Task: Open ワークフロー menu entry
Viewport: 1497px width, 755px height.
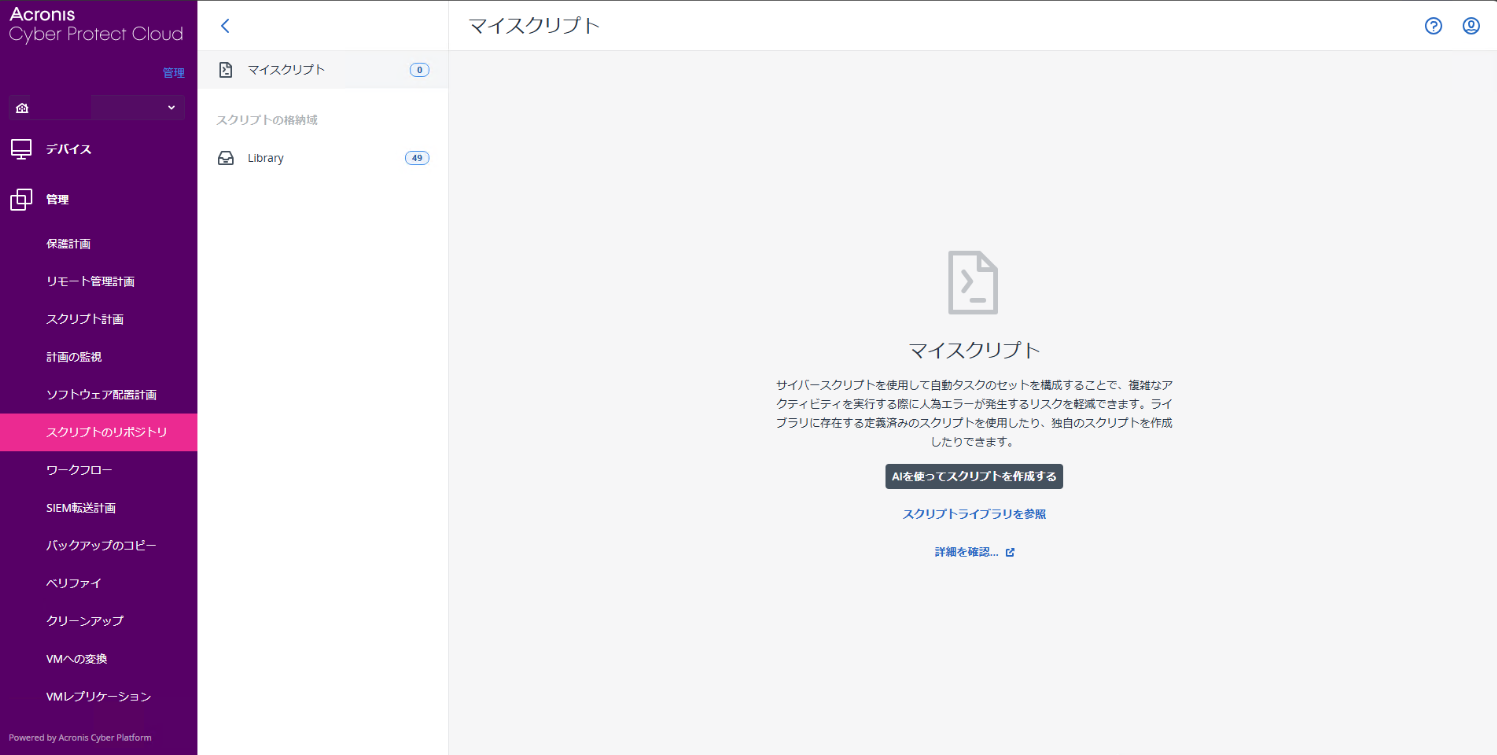Action: [x=79, y=470]
